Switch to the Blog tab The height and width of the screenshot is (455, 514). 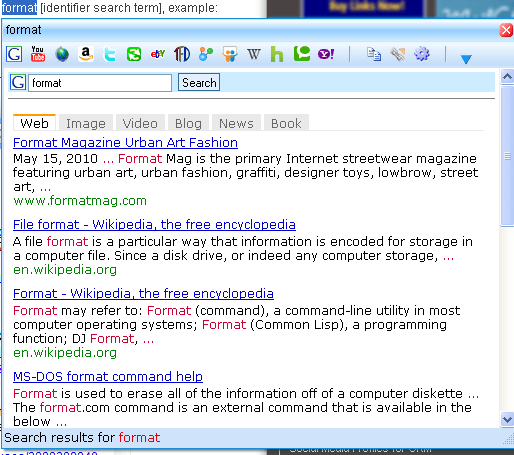[188, 123]
